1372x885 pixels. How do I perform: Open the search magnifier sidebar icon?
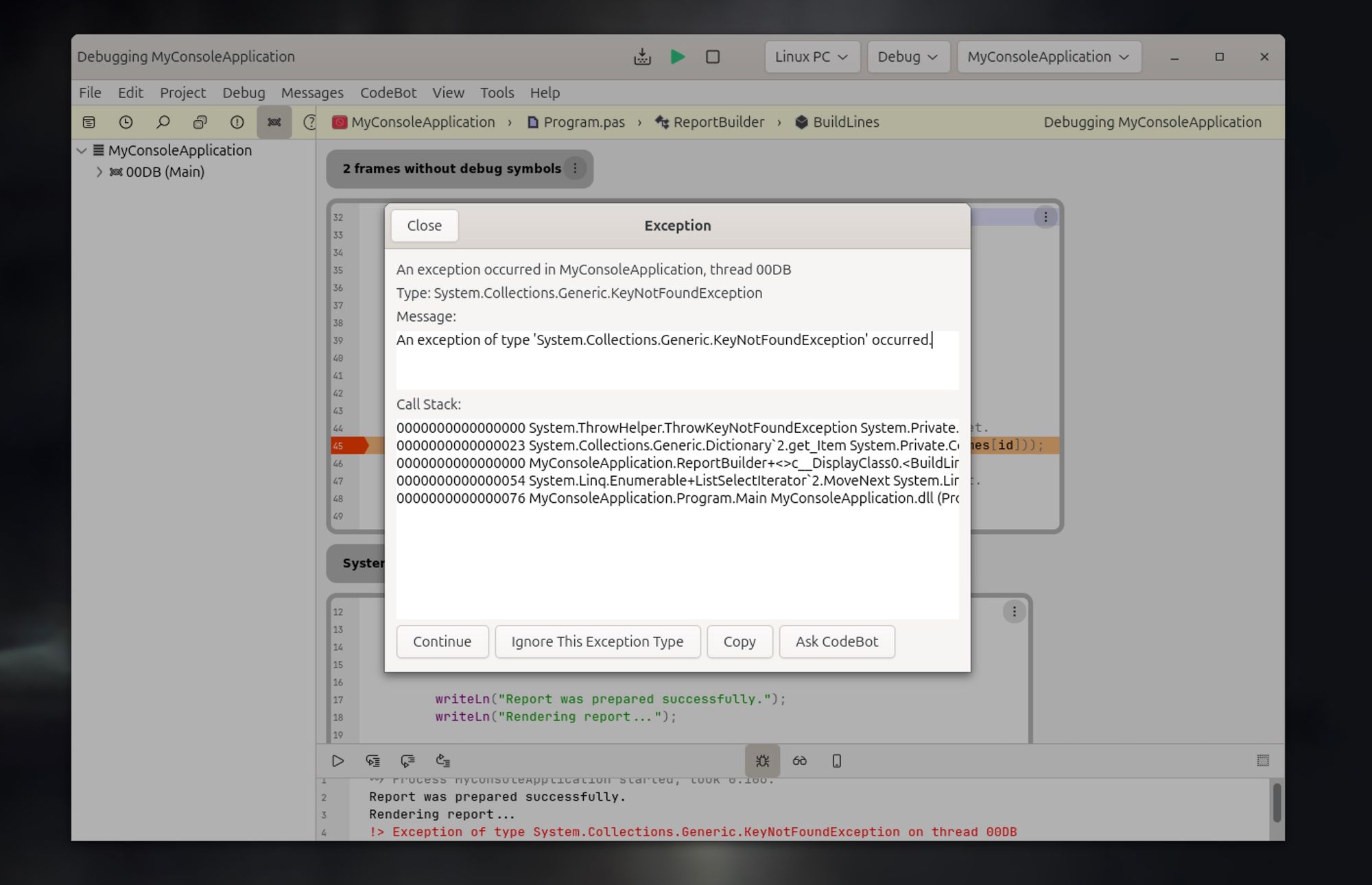[x=163, y=122]
